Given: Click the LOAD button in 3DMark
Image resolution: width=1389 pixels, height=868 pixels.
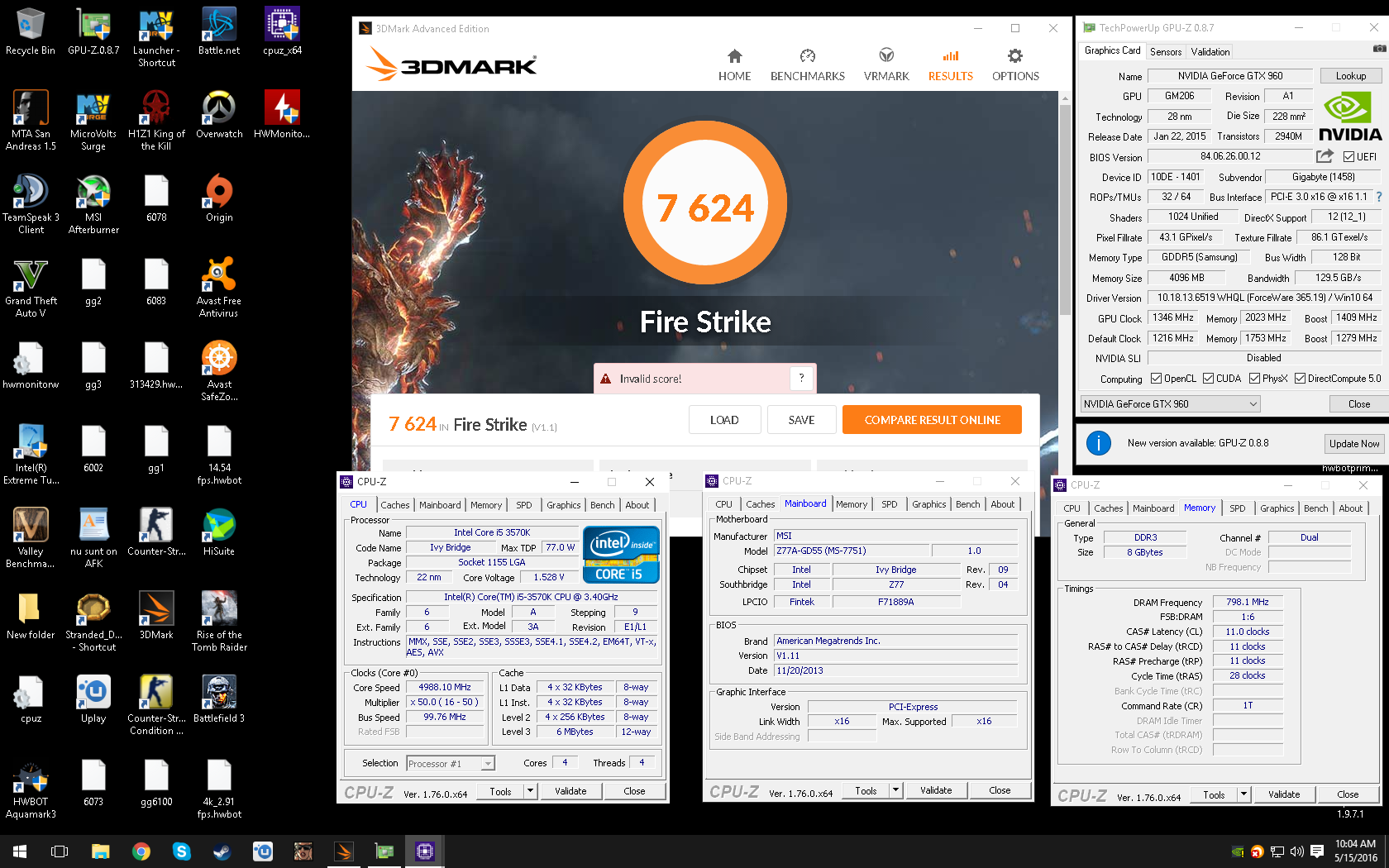Looking at the screenshot, I should (x=724, y=420).
